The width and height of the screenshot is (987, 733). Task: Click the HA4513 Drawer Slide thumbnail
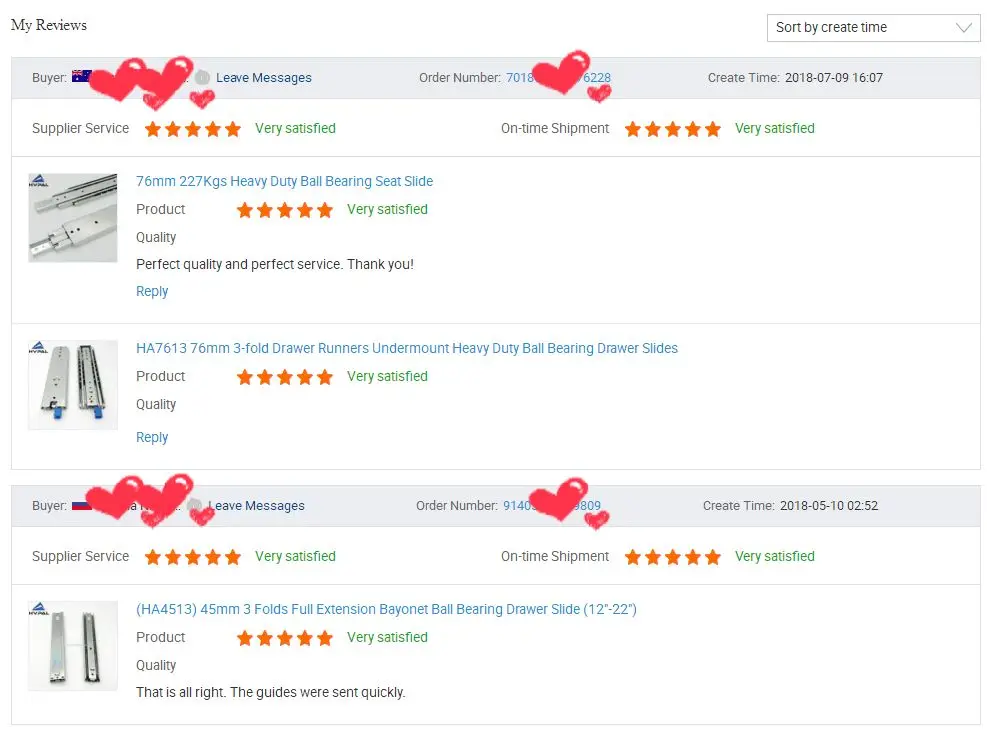coord(73,645)
